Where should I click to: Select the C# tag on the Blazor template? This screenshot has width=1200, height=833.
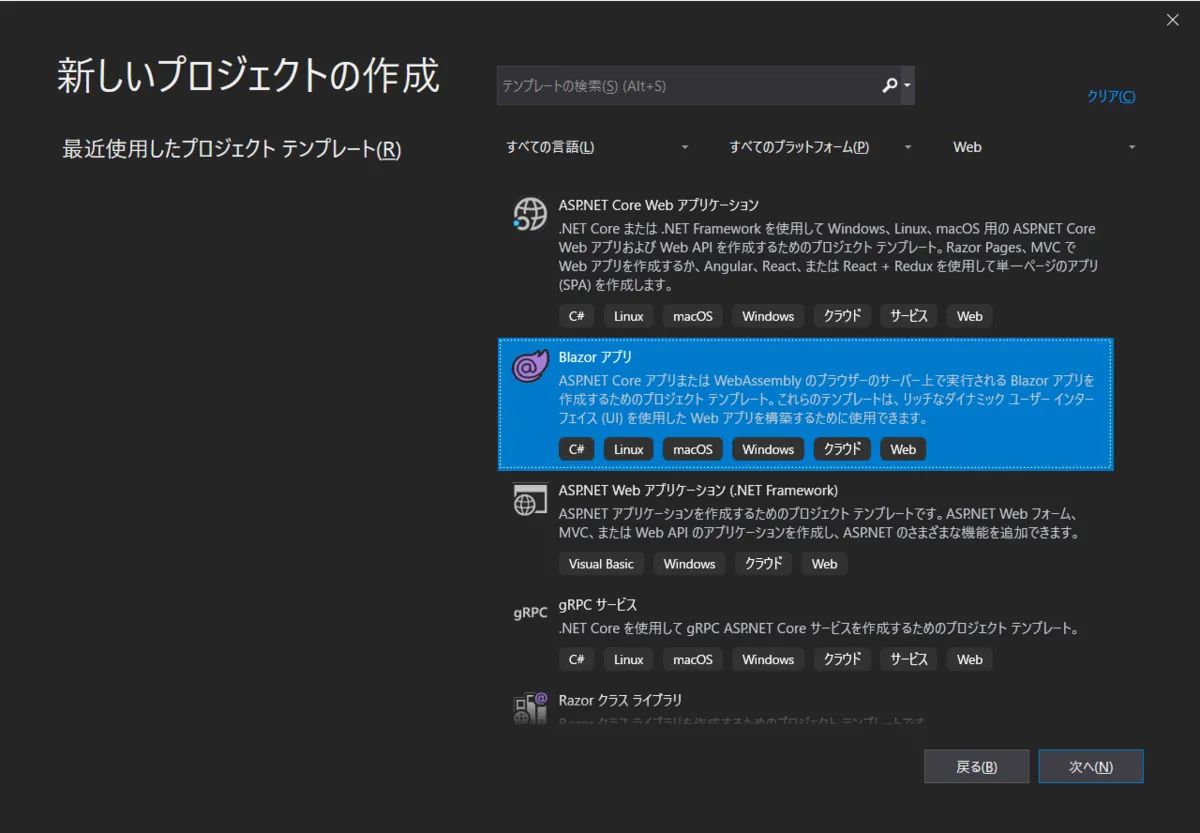576,449
